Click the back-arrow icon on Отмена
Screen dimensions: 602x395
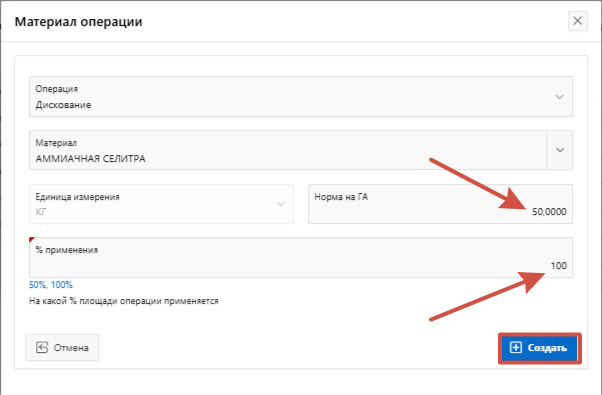tap(42, 348)
